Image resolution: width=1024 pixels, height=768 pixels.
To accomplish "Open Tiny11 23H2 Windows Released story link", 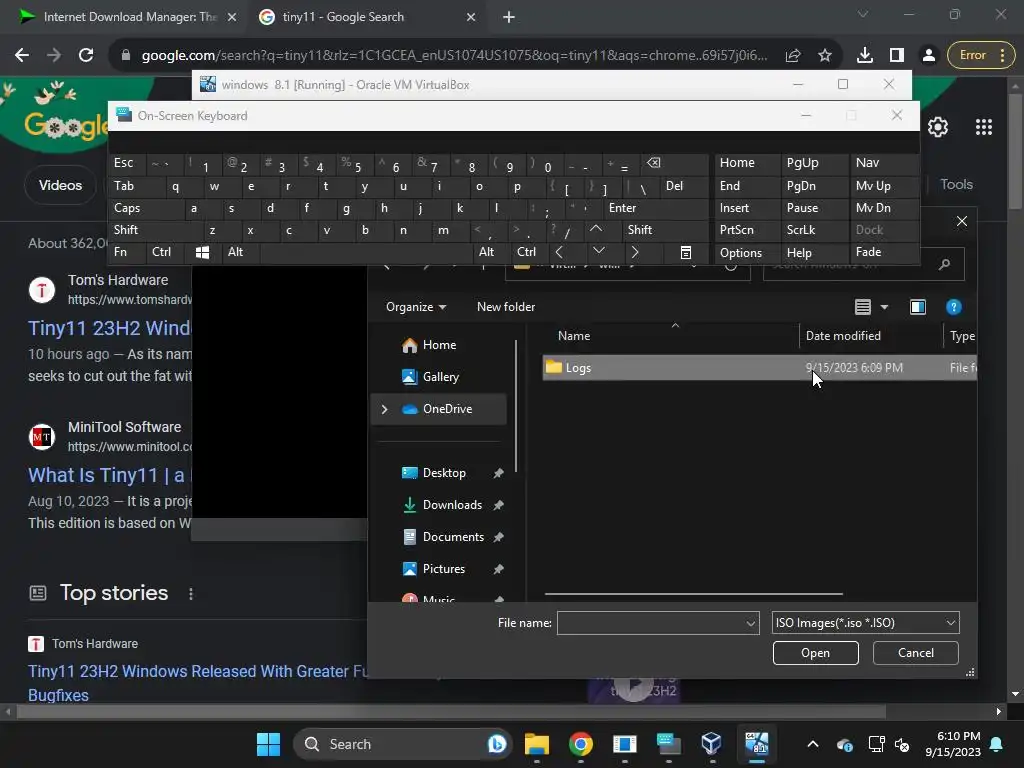I will (x=198, y=683).
